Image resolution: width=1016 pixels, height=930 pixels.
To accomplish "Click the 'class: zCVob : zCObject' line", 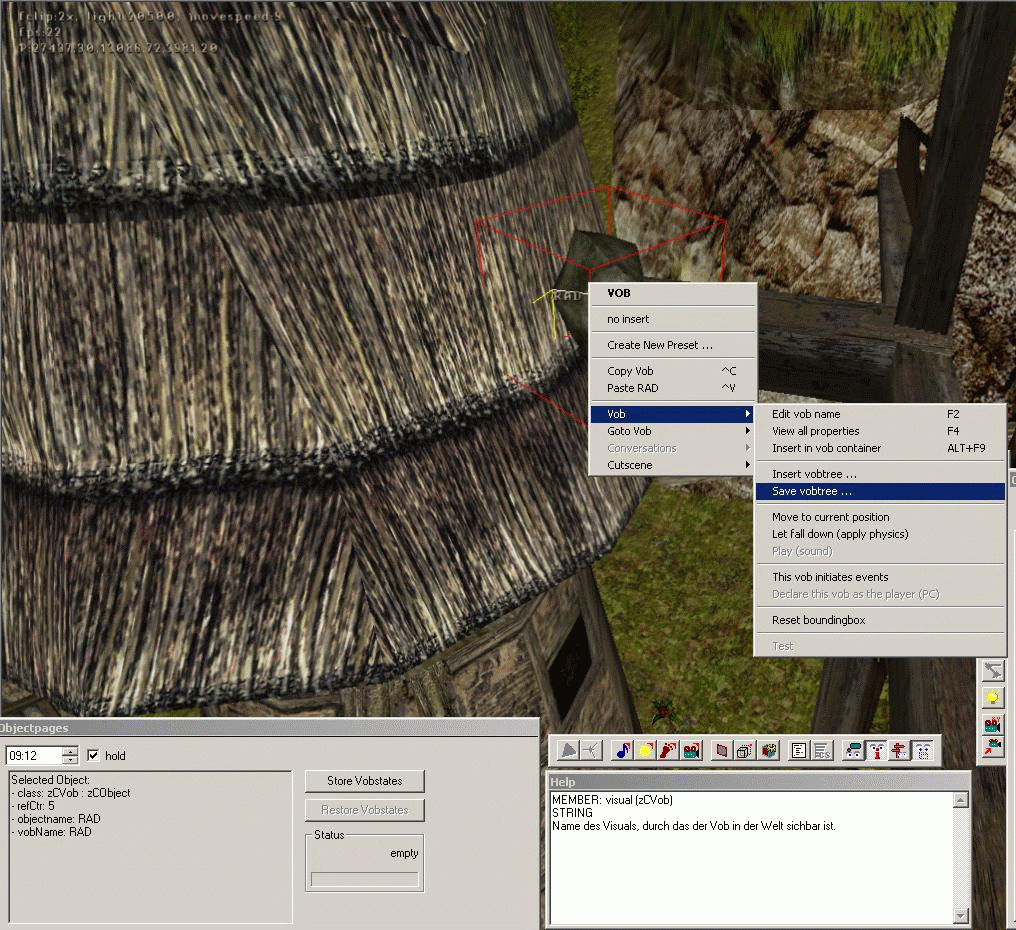I will 71,793.
